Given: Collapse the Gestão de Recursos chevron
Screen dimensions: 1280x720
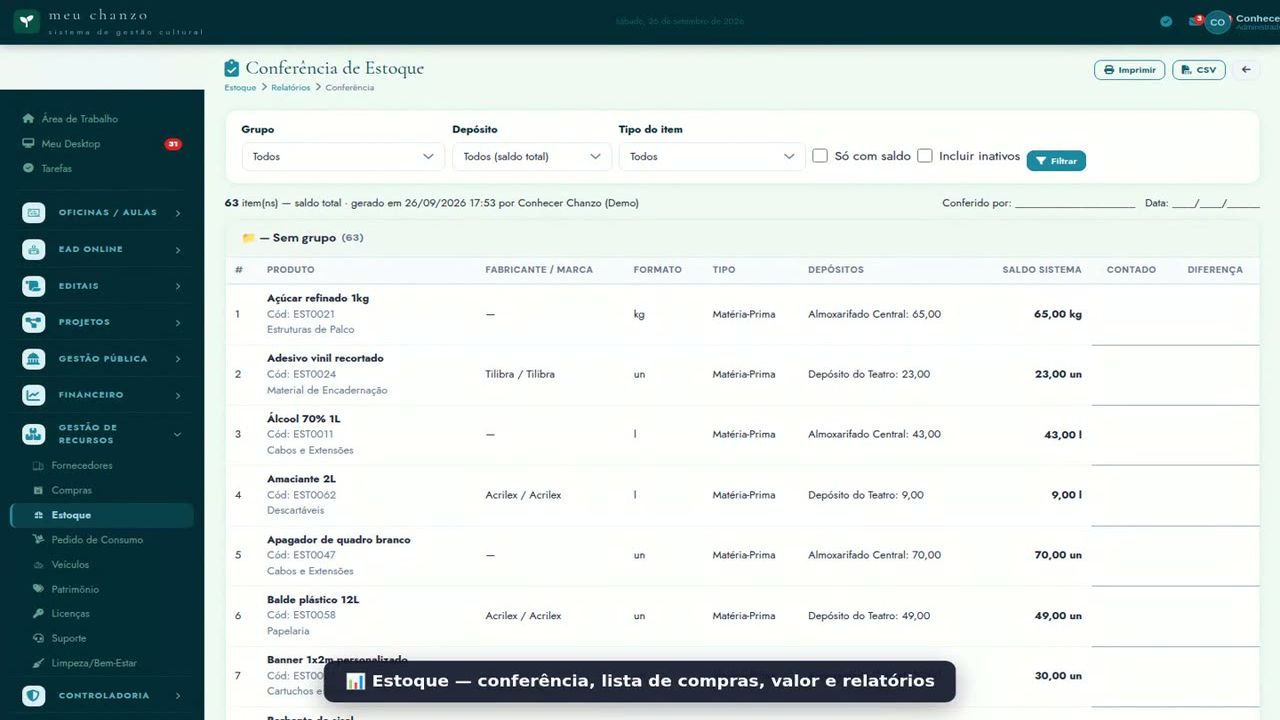Looking at the screenshot, I should [178, 434].
